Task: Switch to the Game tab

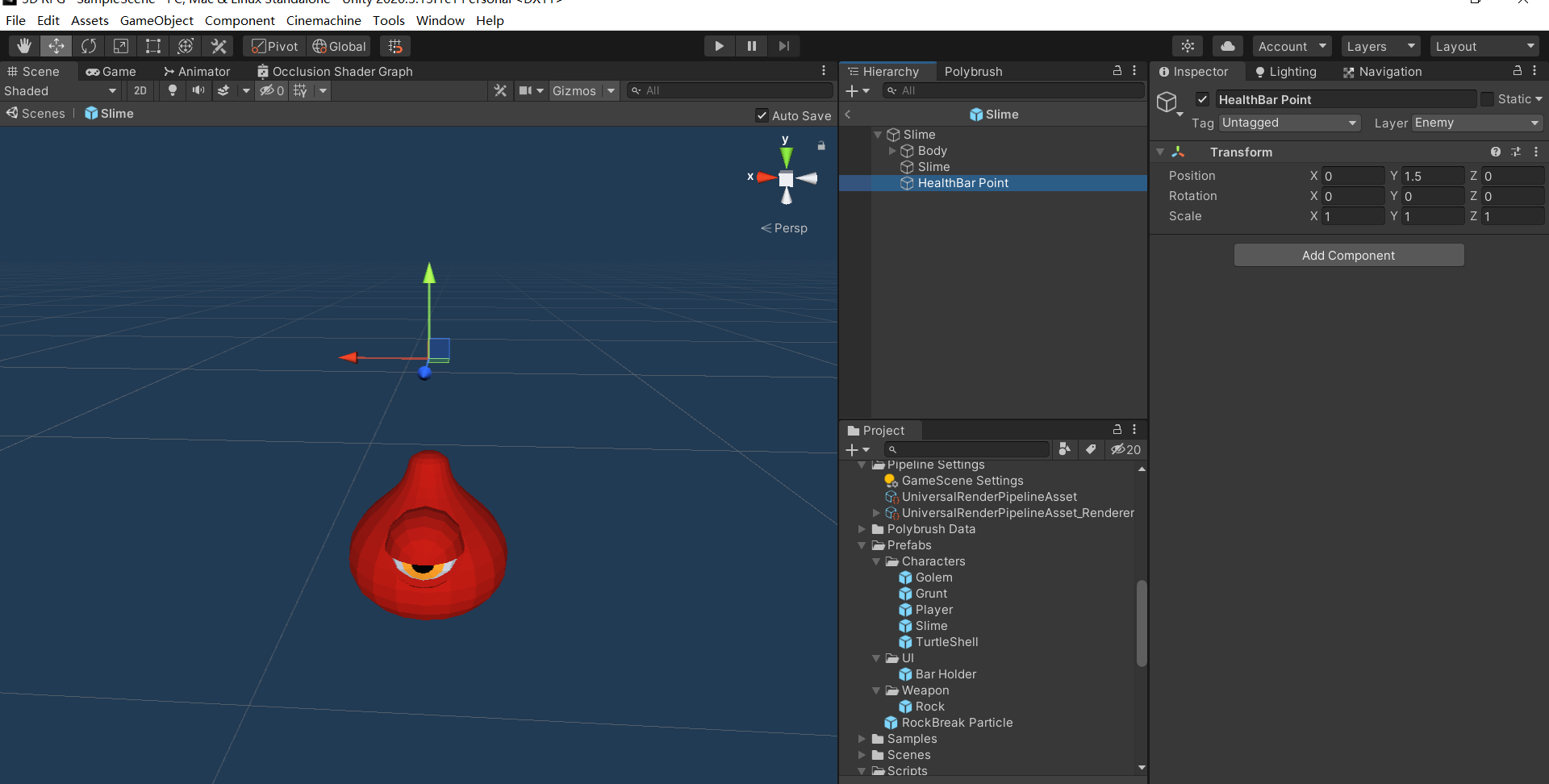Action: [x=111, y=71]
